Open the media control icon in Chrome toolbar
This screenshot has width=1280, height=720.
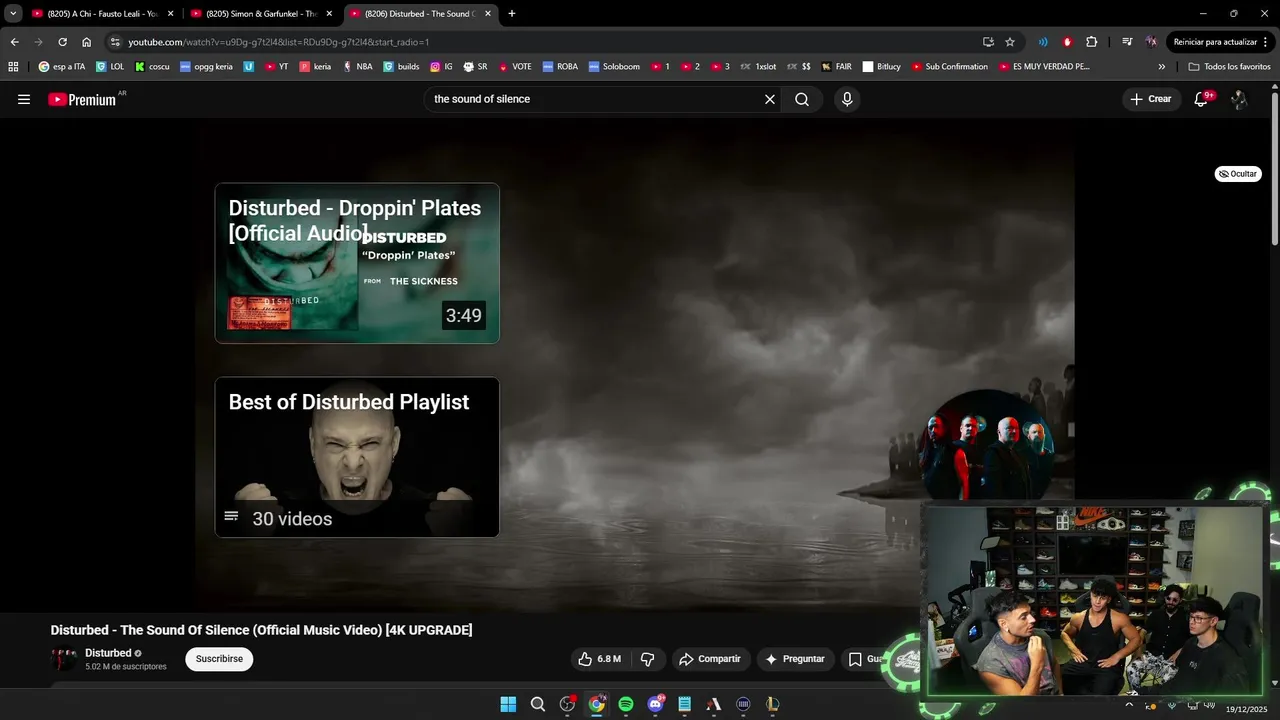point(1127,42)
